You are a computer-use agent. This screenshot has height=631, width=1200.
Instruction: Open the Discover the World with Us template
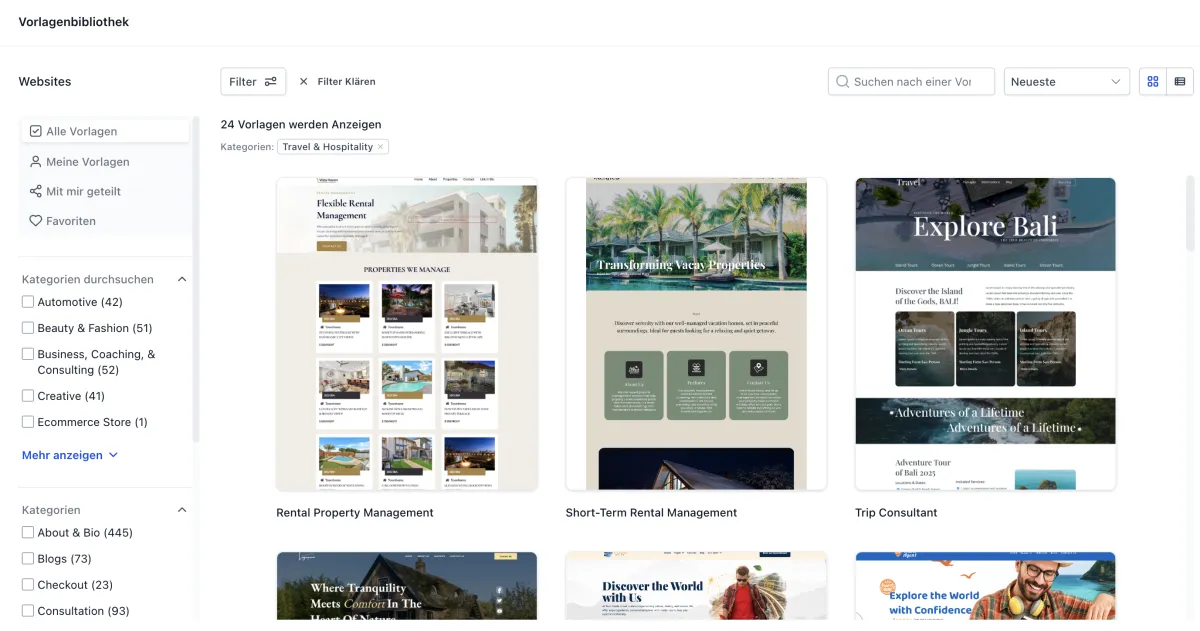tap(696, 586)
